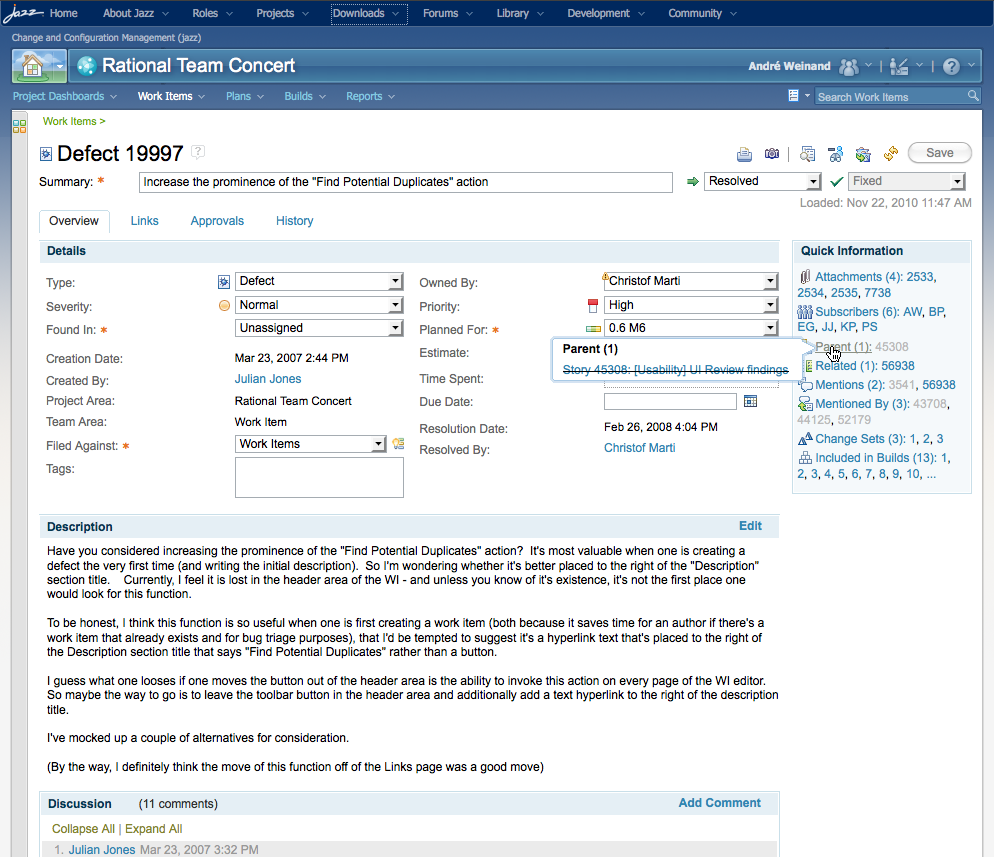Click the category browse icon beside Filed Against

click(398, 444)
